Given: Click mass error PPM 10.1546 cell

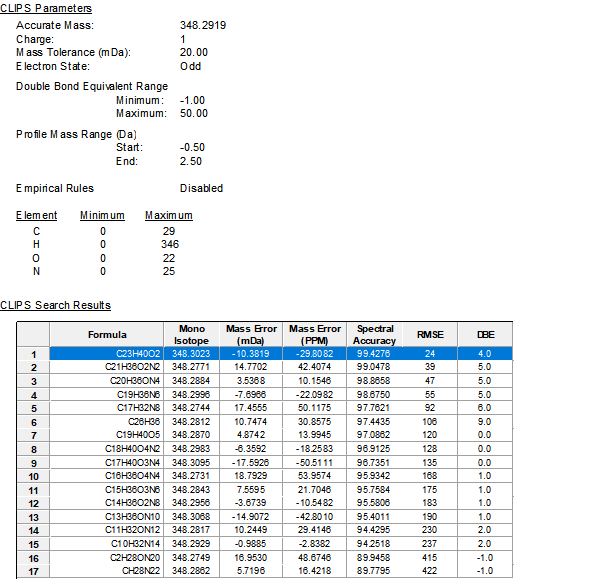Looking at the screenshot, I should (x=315, y=381).
